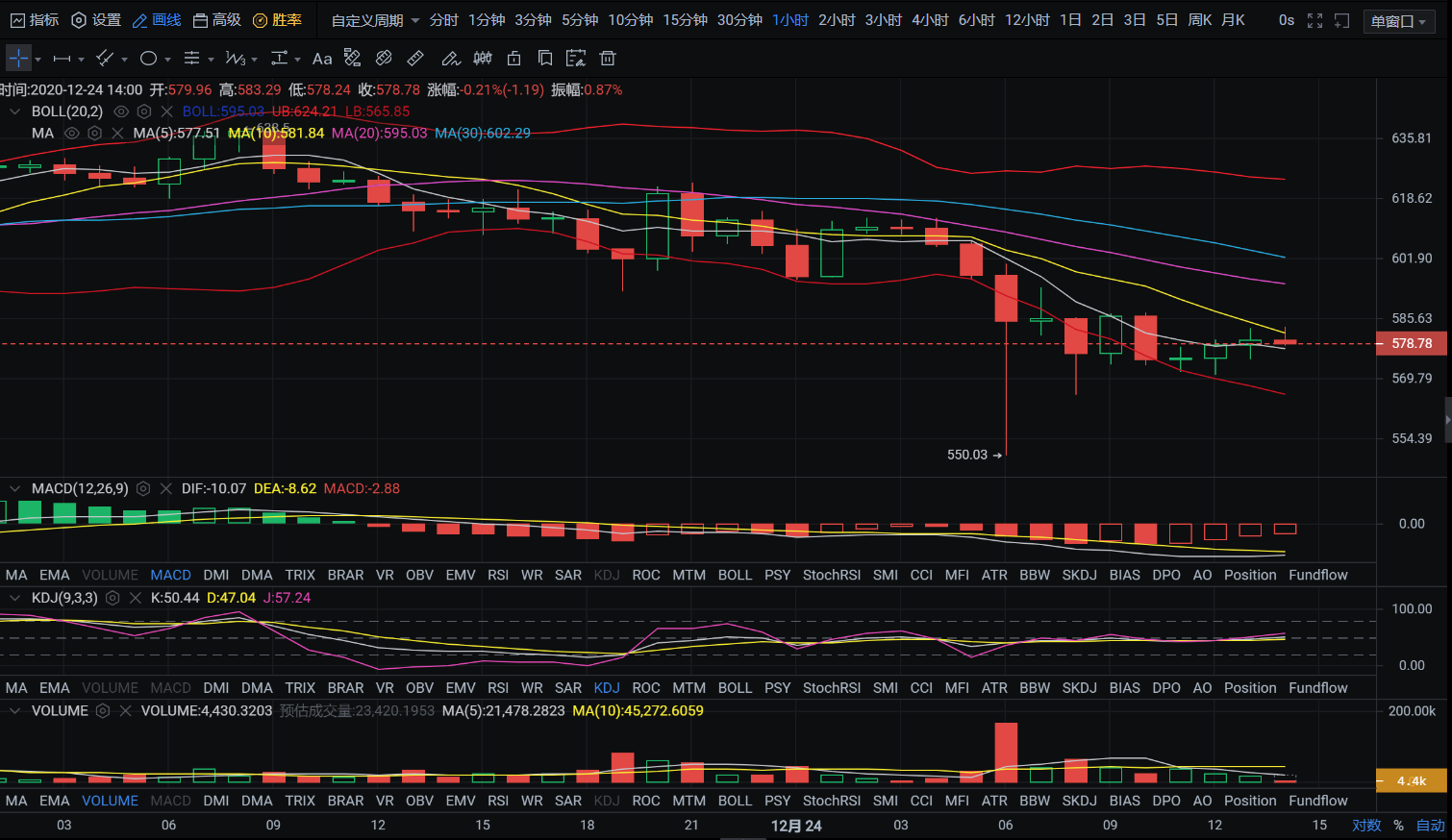Image resolution: width=1452 pixels, height=840 pixels.
Task: Open the 单窗口 window layout dropdown
Action: 1399,21
